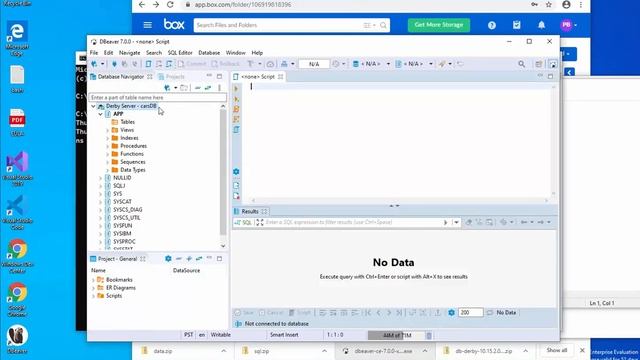Expand the NULLID schema
This screenshot has height=360, width=640.
(100, 178)
